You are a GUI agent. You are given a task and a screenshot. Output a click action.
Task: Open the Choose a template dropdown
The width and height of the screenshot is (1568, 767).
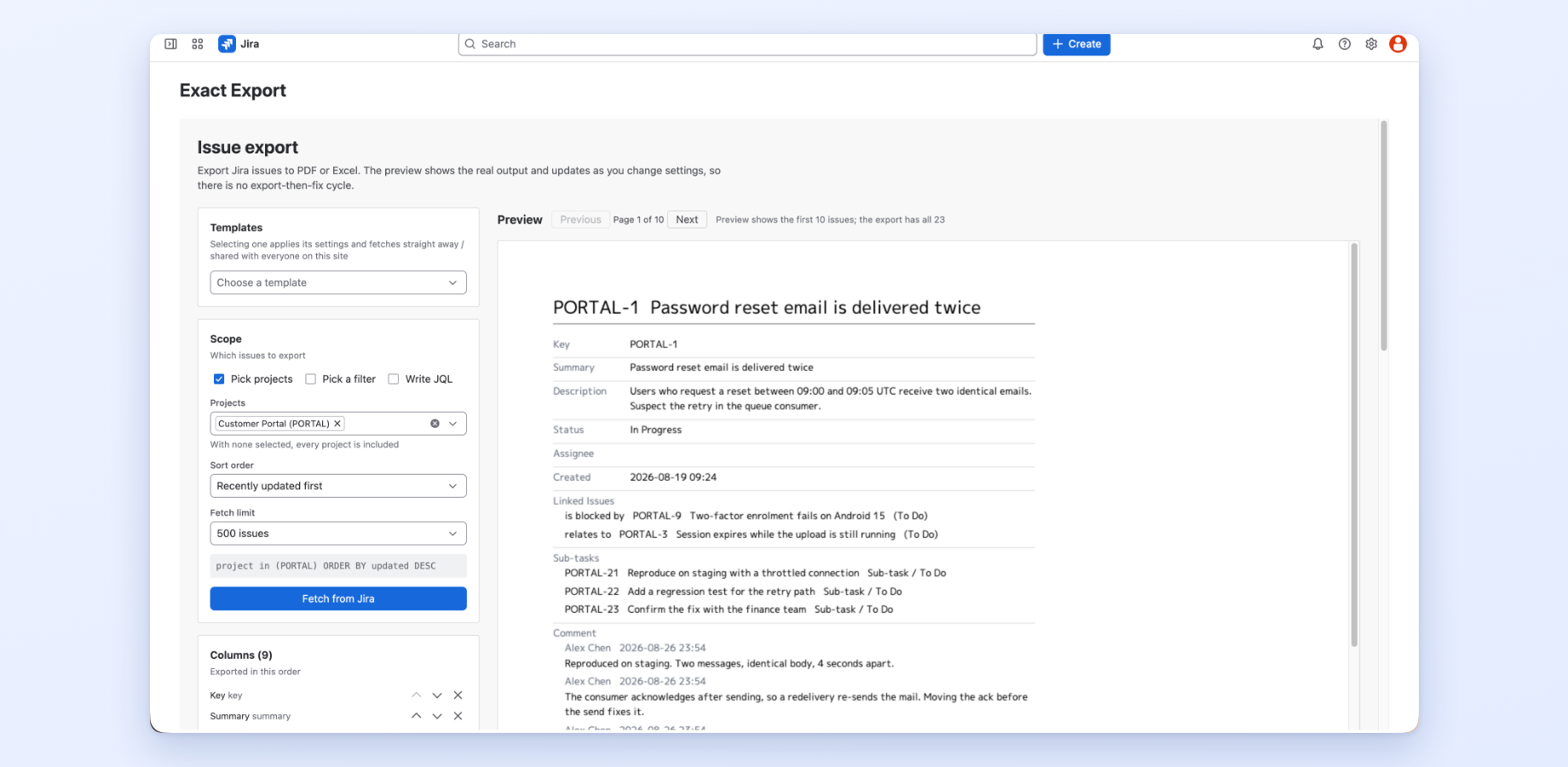coord(338,283)
